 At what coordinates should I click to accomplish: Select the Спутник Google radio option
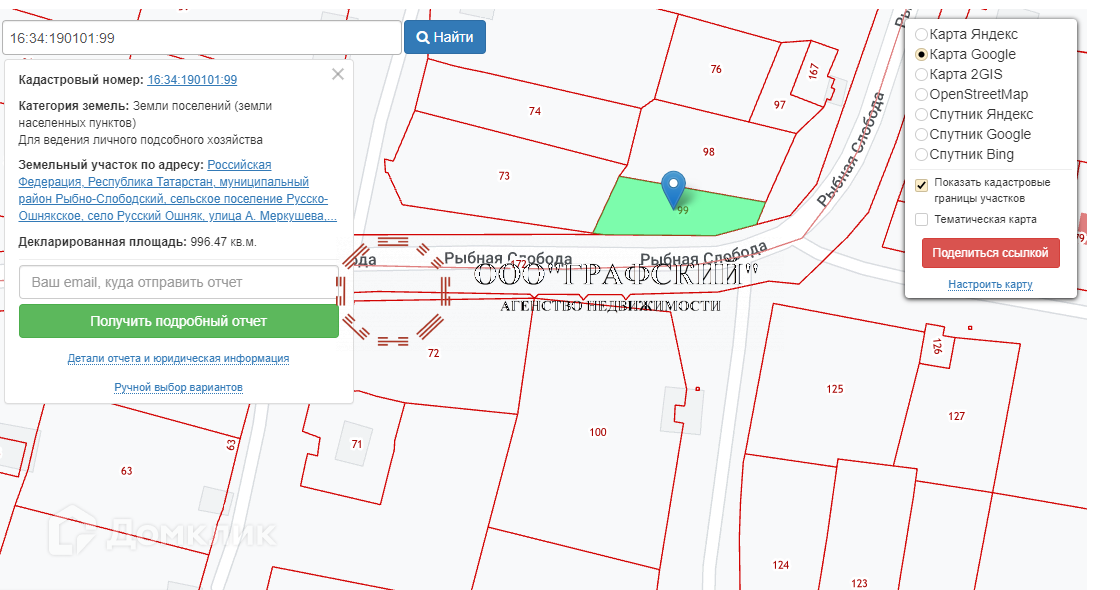coord(921,134)
